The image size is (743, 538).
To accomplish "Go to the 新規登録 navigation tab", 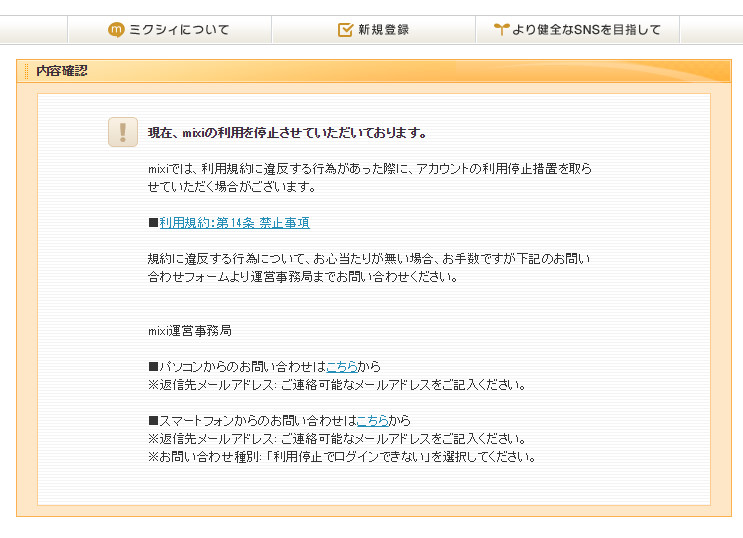I will click(373, 30).
